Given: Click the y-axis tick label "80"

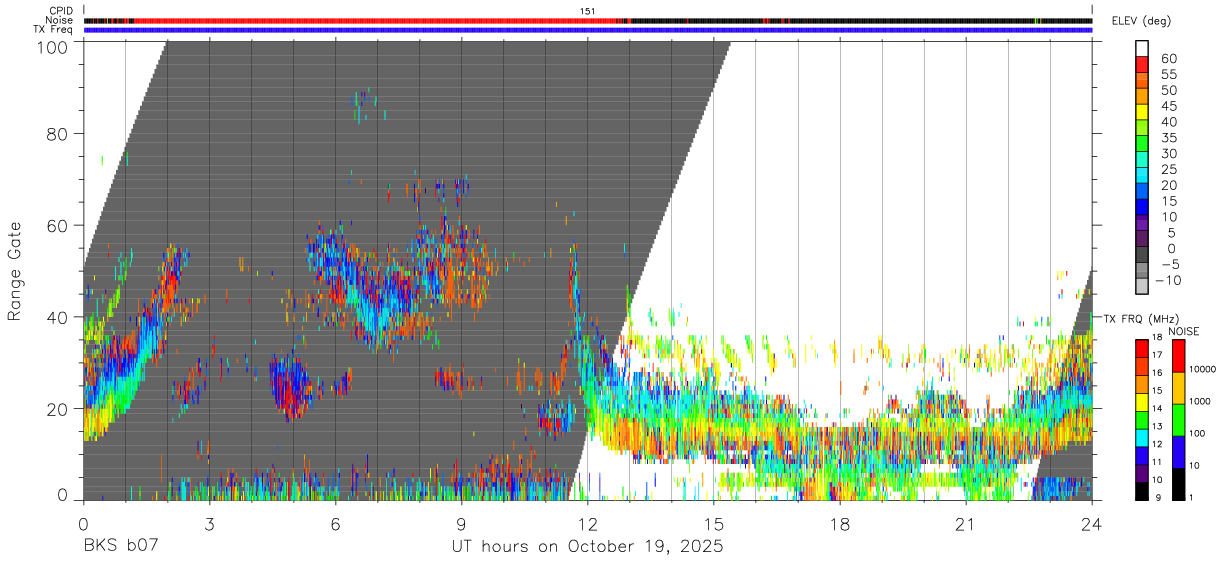Looking at the screenshot, I should [59, 134].
